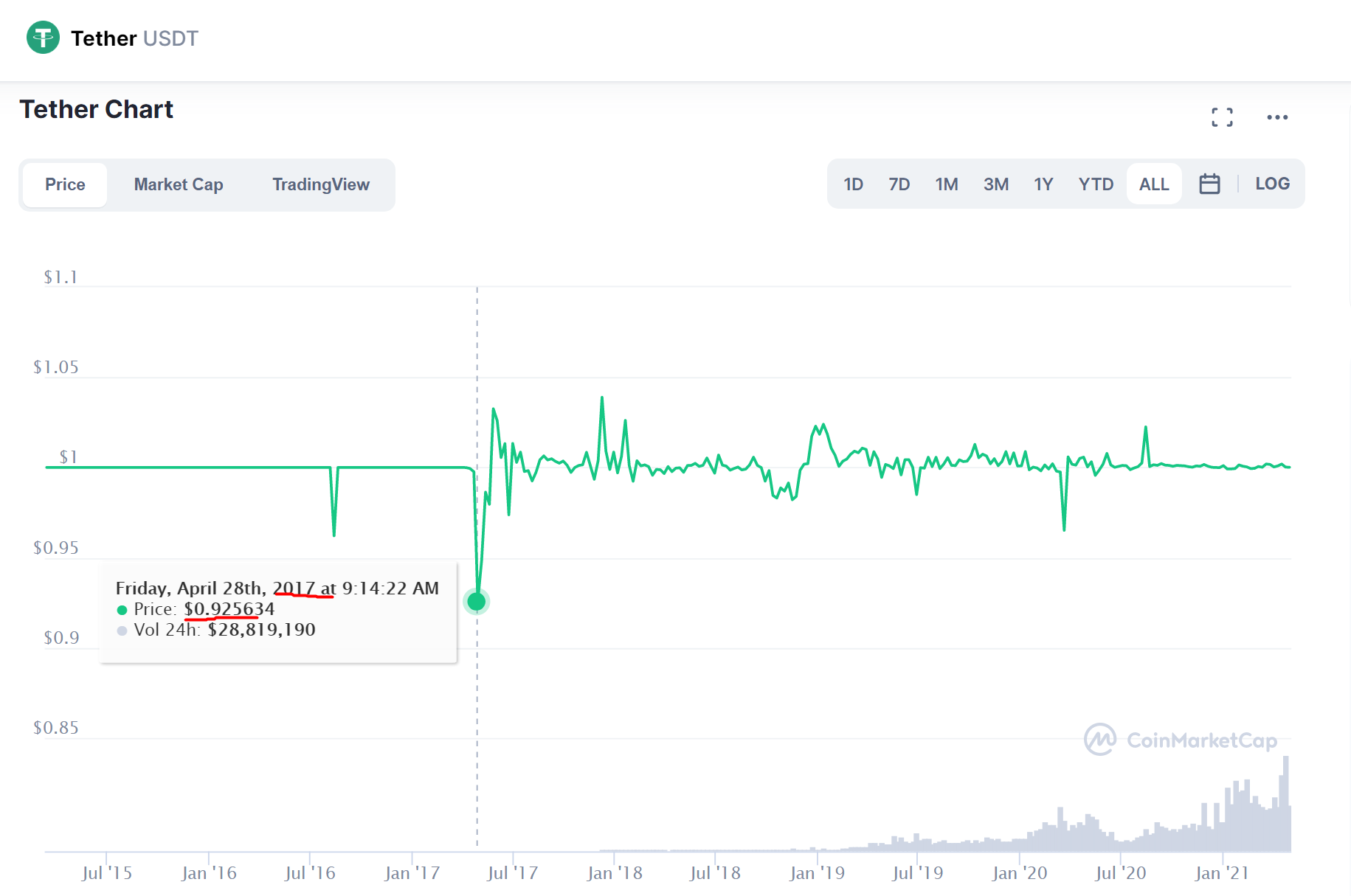
Task: Click the $0.85 y-axis label
Action: click(56, 728)
